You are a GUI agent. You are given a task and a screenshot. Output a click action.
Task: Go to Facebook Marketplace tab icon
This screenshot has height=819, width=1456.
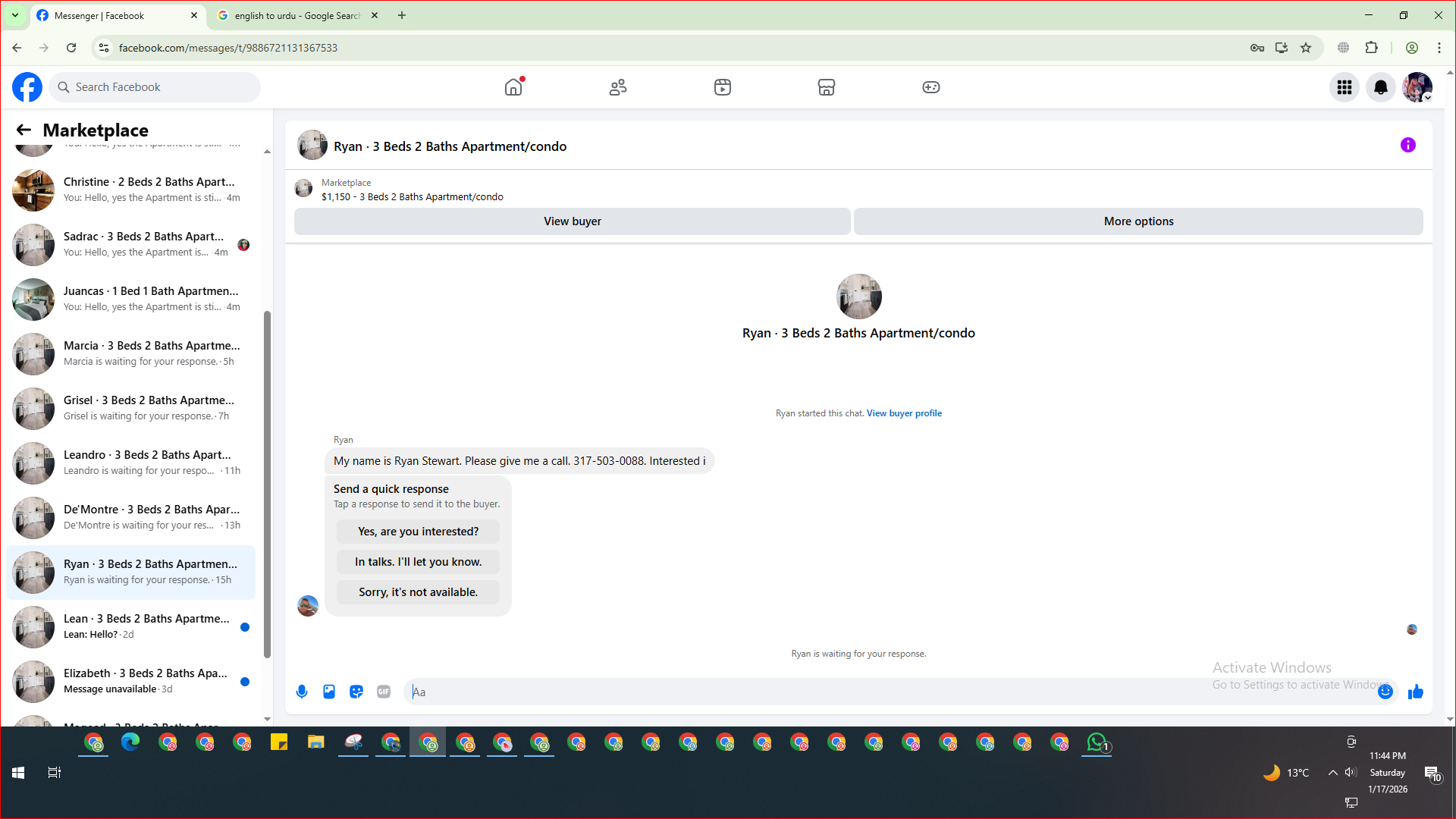(827, 87)
